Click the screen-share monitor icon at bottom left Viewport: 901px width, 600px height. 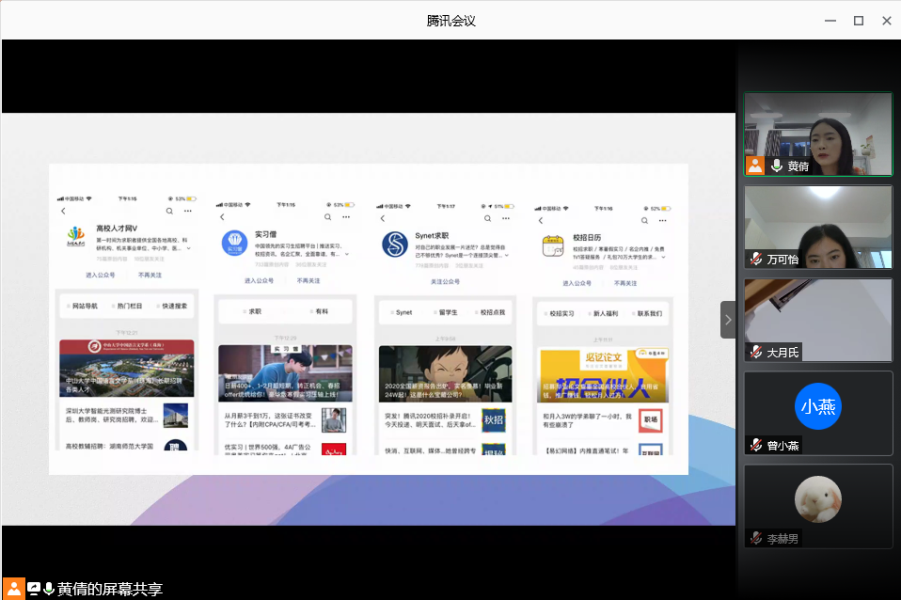(x=34, y=589)
